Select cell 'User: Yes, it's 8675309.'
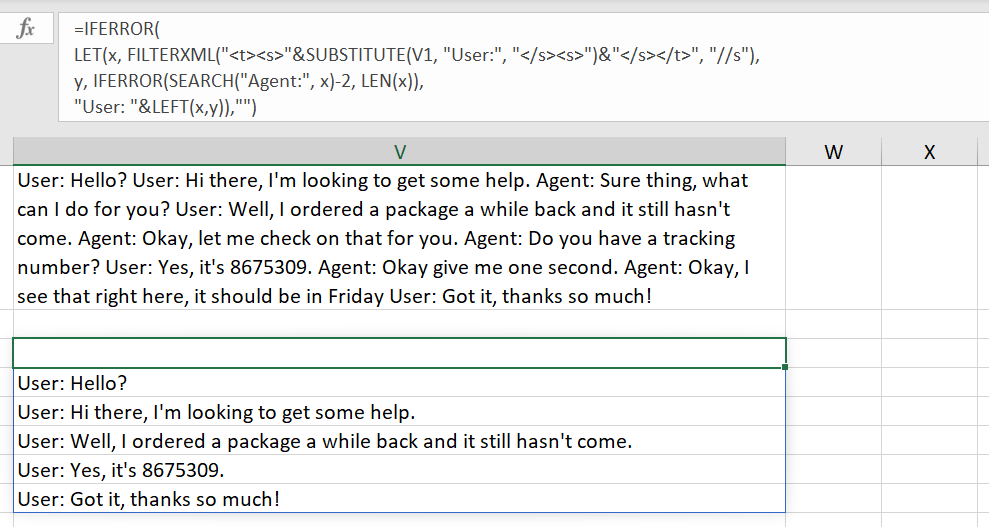 pos(399,470)
